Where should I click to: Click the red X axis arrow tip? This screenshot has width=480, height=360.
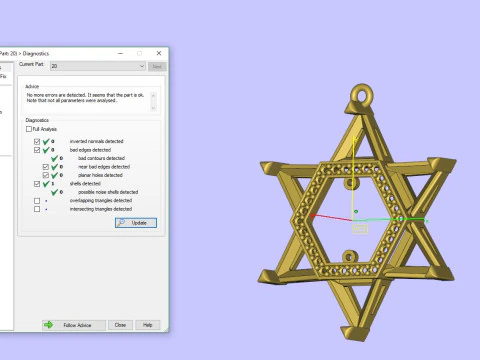(312, 216)
